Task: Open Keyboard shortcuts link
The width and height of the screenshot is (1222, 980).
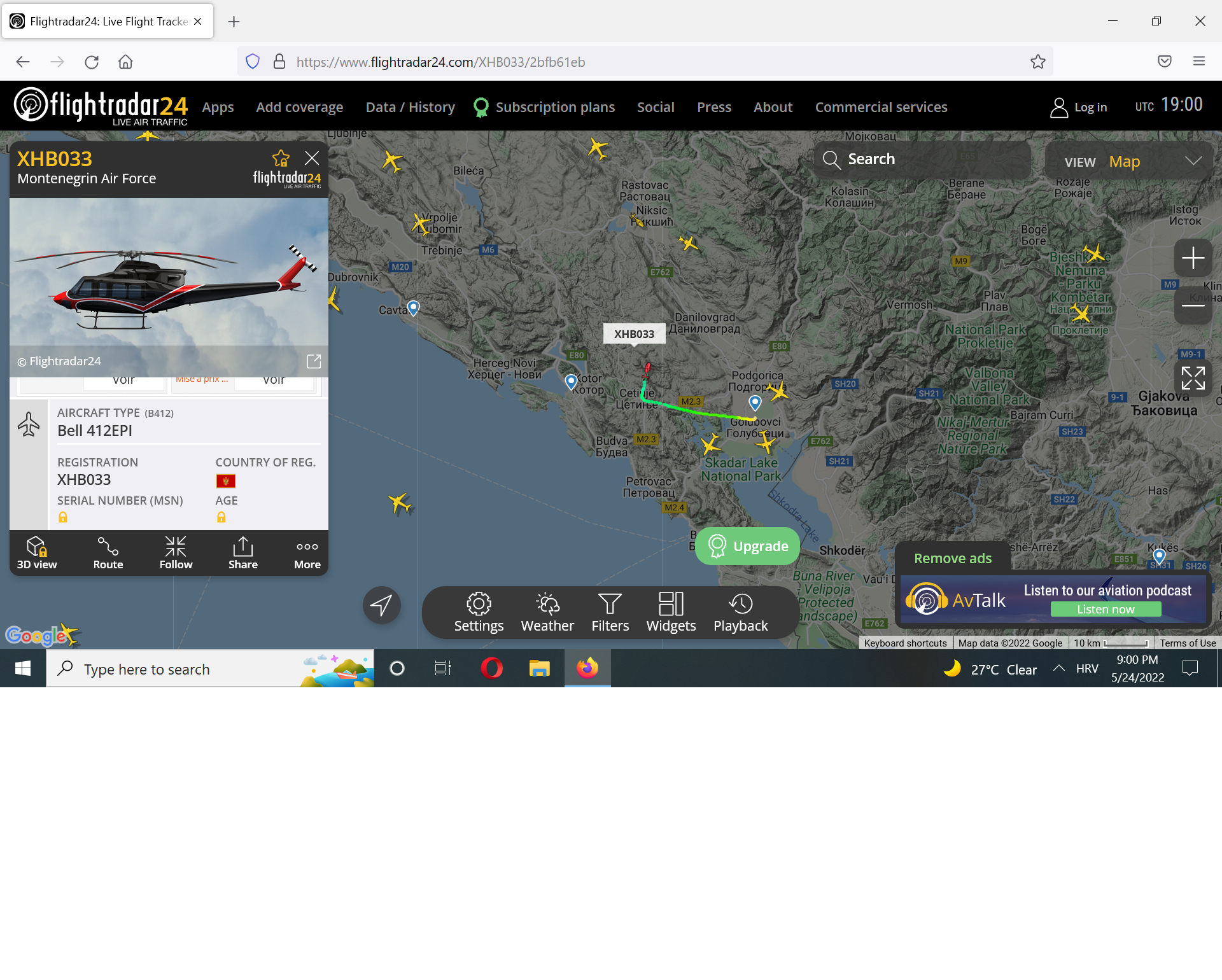Action: coord(905,643)
